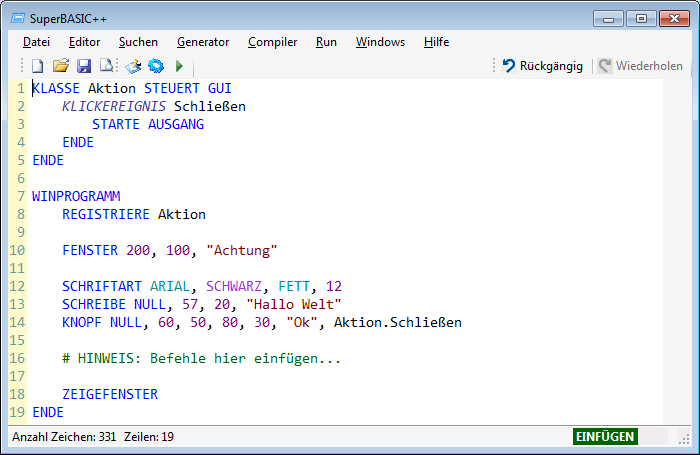This screenshot has height=455, width=700.
Task: Click FETT on line 12
Action: point(294,286)
